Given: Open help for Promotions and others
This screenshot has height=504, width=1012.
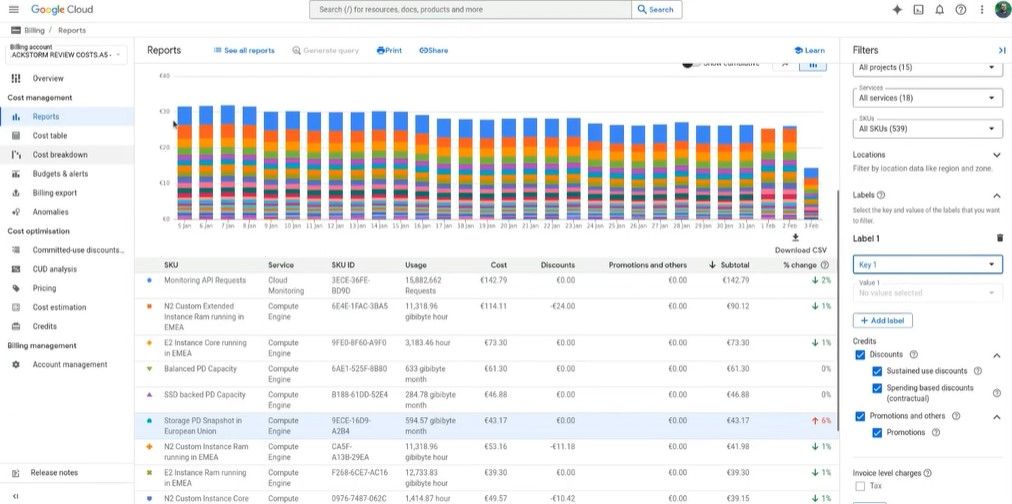Looking at the screenshot, I should [x=956, y=416].
